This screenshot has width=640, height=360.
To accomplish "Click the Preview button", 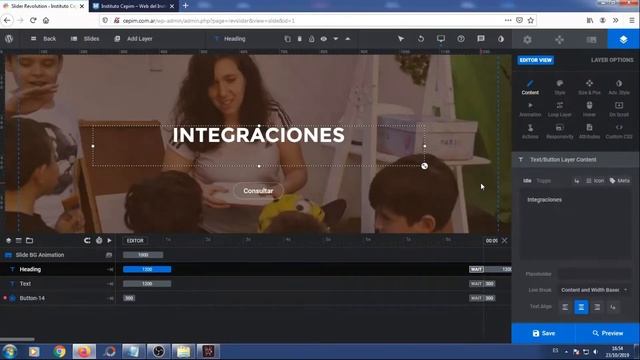I will tap(607, 333).
